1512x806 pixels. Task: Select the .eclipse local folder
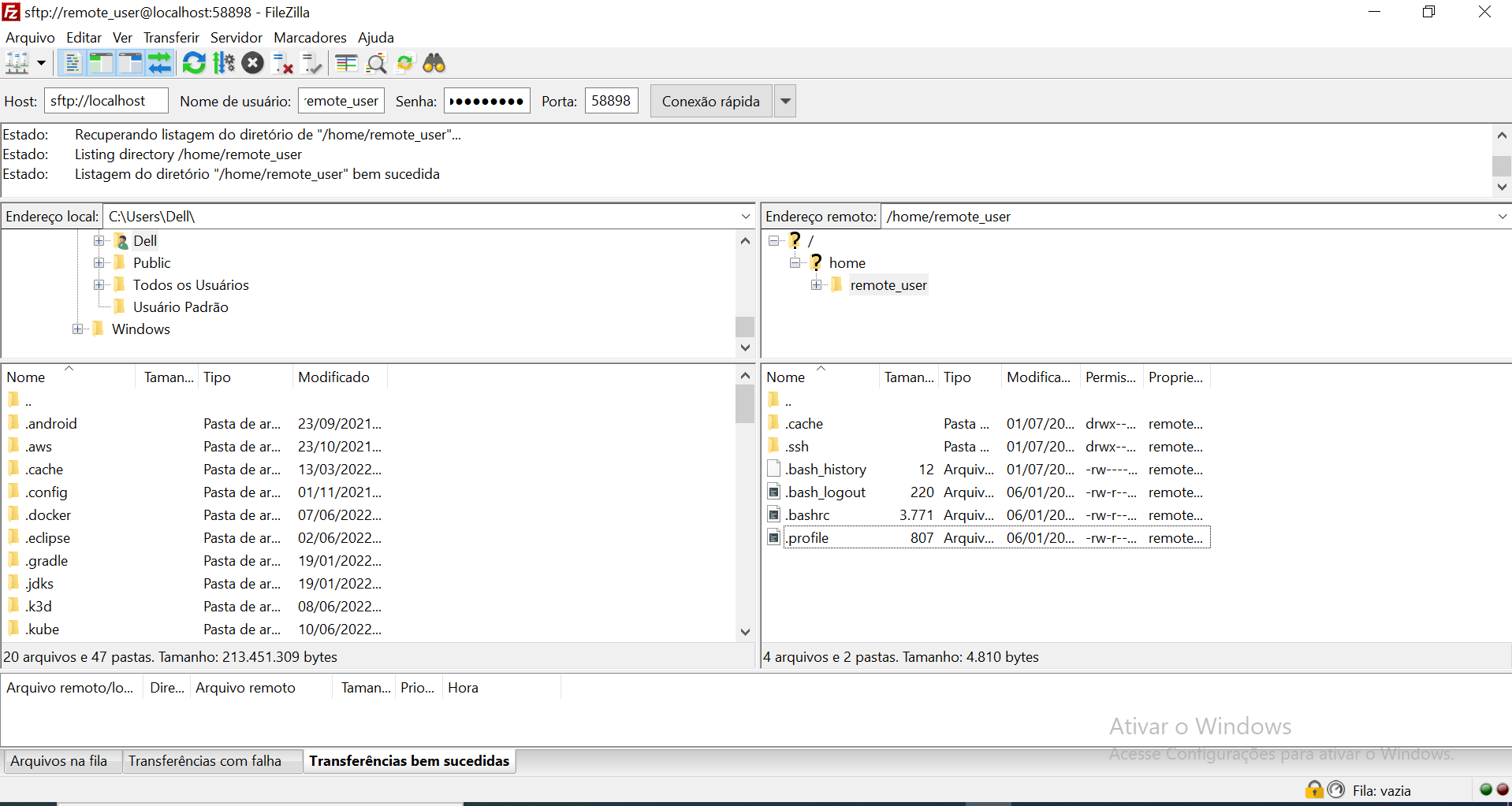[x=47, y=538]
